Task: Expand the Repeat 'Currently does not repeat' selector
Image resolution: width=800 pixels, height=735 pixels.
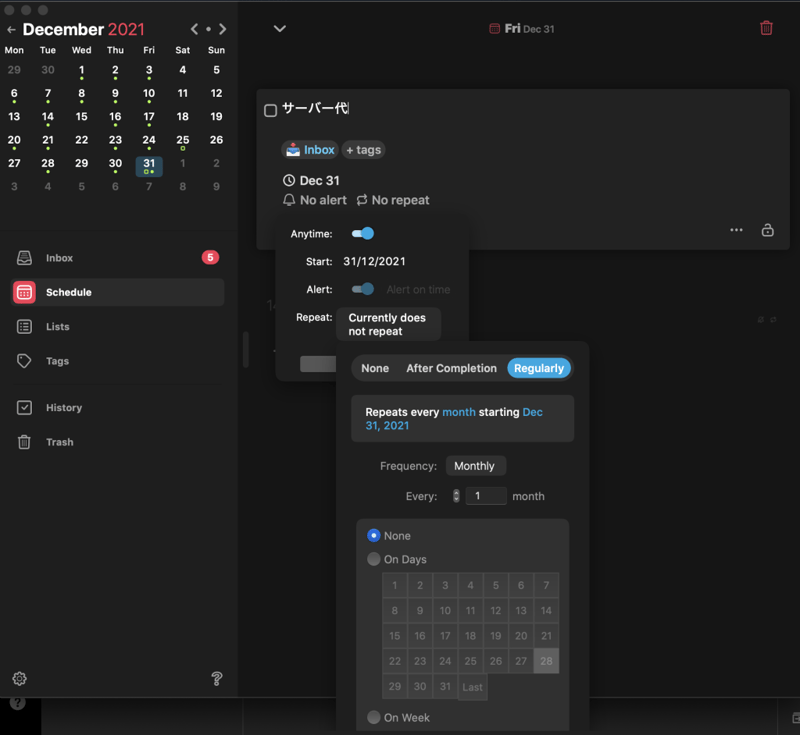Action: coord(388,325)
